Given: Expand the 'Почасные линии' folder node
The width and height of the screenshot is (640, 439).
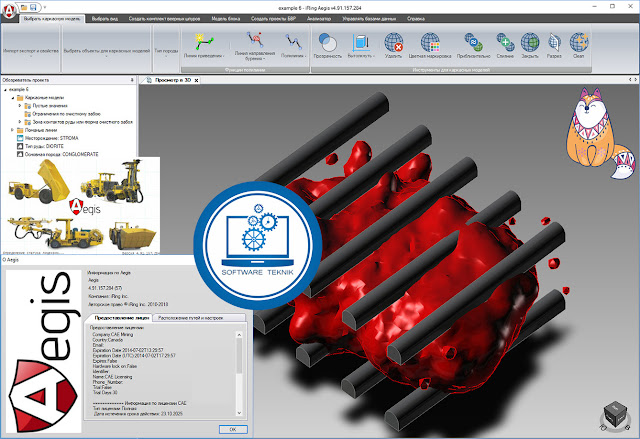Looking at the screenshot, I should coord(12,130).
